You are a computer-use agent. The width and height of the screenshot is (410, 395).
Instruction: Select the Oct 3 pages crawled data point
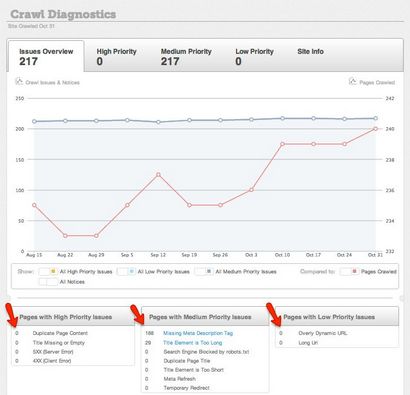click(x=251, y=190)
